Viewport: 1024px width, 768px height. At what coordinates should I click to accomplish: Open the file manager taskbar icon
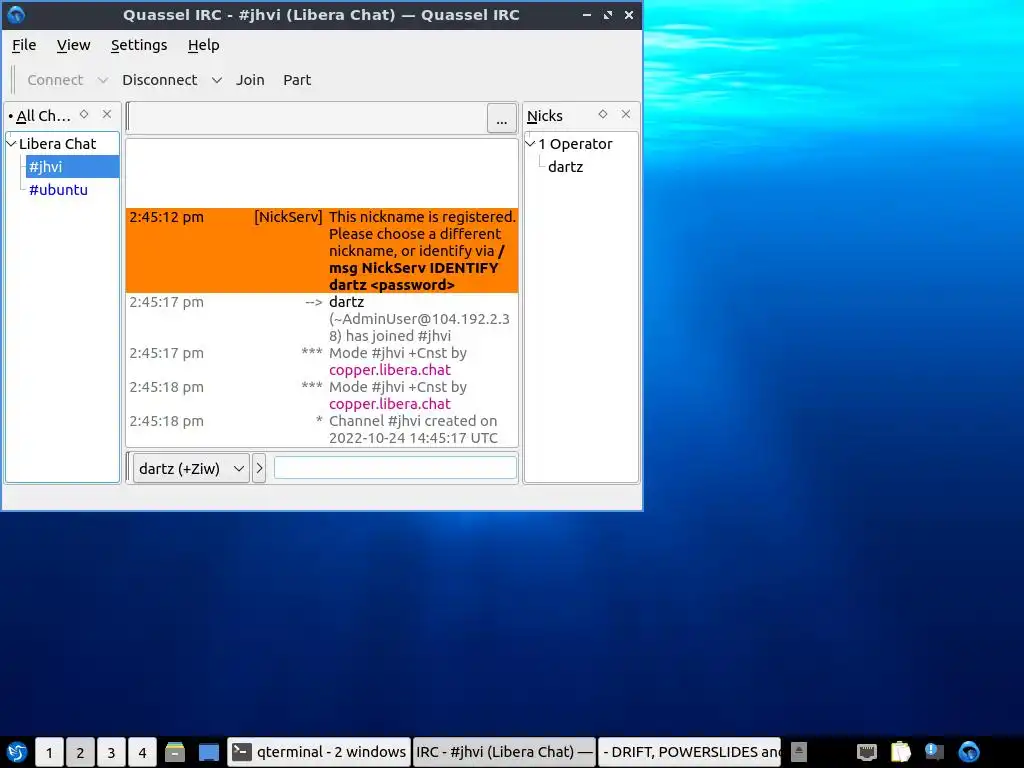174,752
